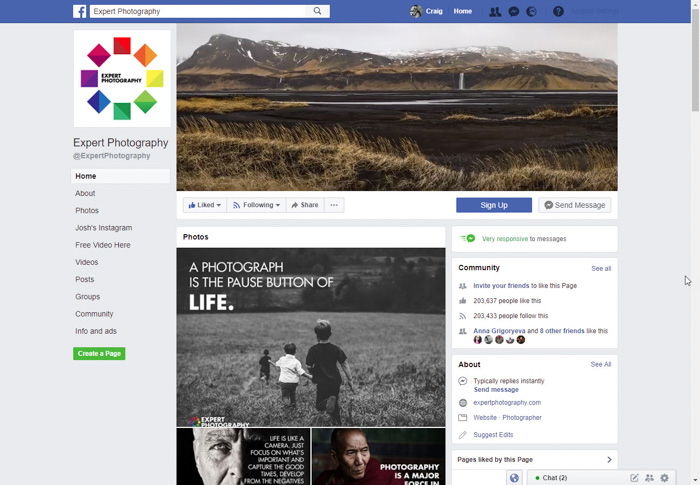The height and width of the screenshot is (485, 700).
Task: Open Community in the sidebar
Action: click(94, 314)
